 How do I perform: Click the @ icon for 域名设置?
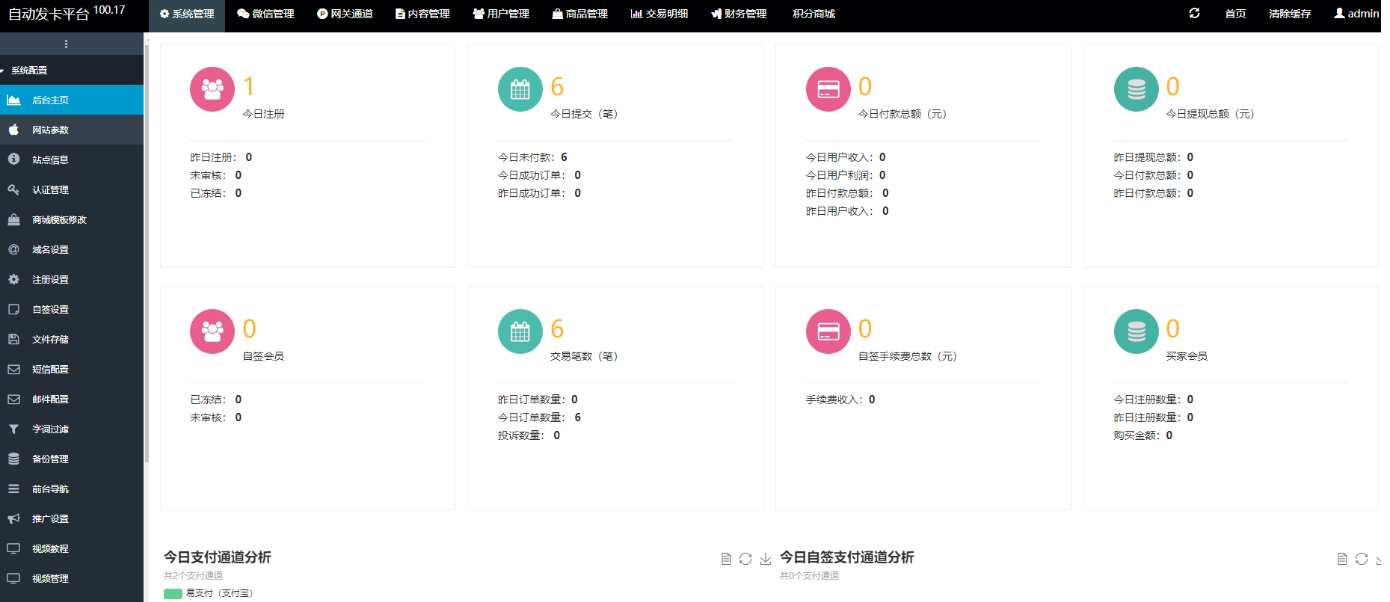click(x=14, y=250)
